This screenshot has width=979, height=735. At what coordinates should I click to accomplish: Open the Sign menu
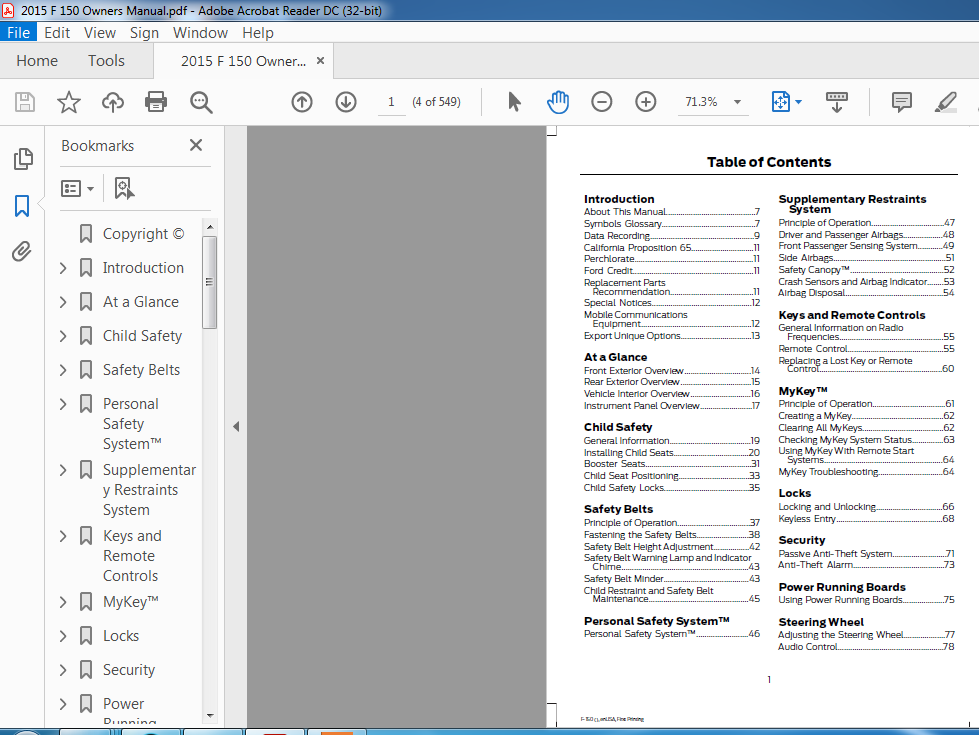coord(144,32)
